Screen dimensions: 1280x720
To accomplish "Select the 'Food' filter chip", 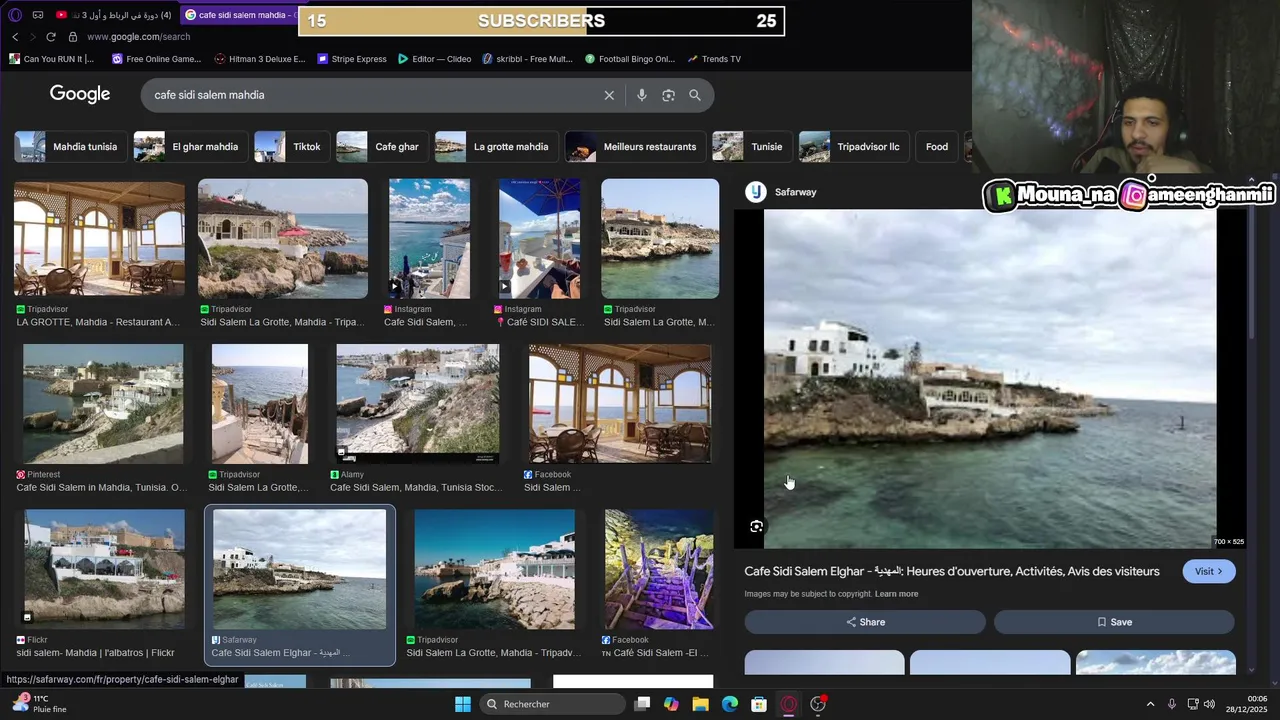I will click(x=937, y=147).
